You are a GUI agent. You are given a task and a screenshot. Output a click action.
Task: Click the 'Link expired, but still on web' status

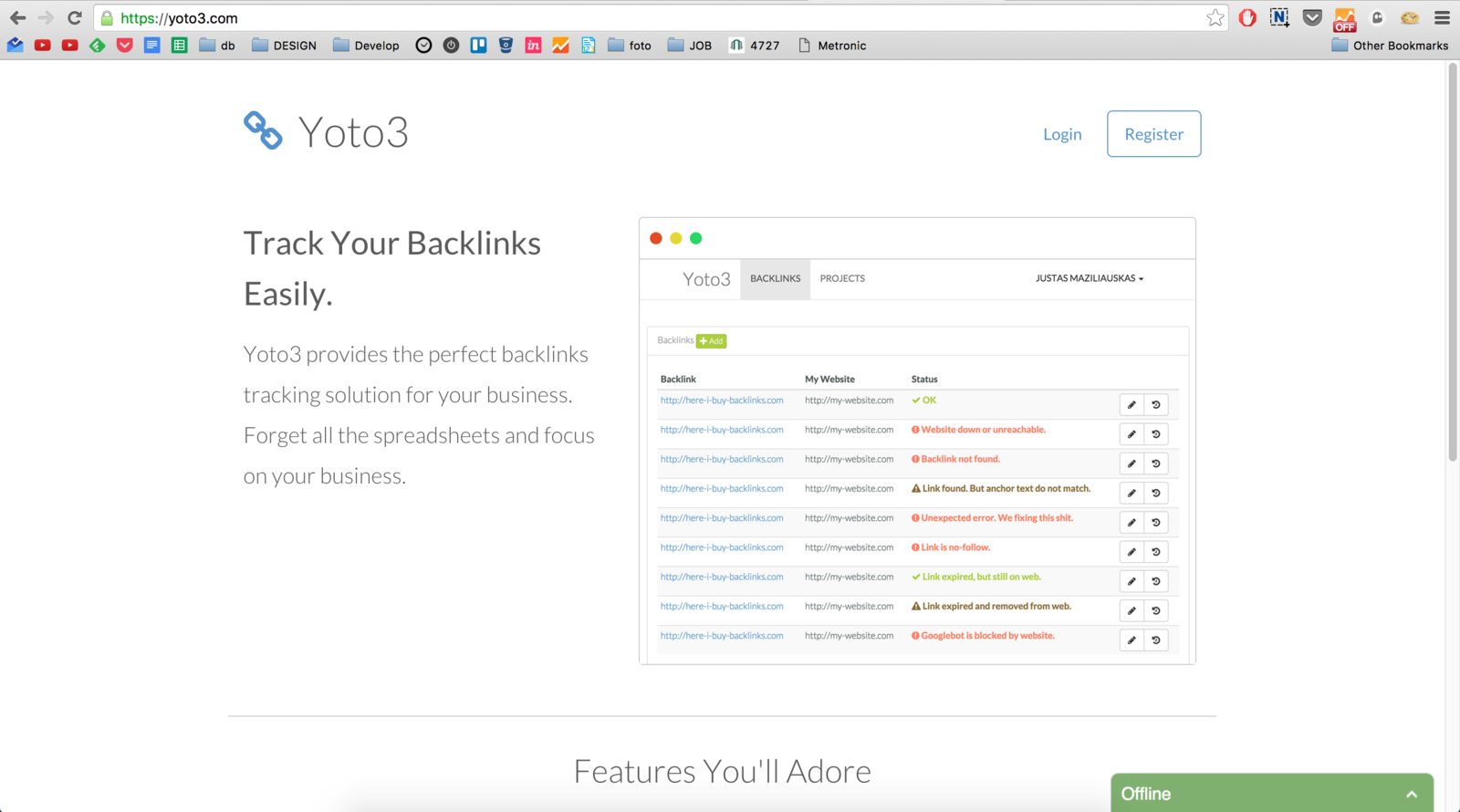[x=981, y=577]
